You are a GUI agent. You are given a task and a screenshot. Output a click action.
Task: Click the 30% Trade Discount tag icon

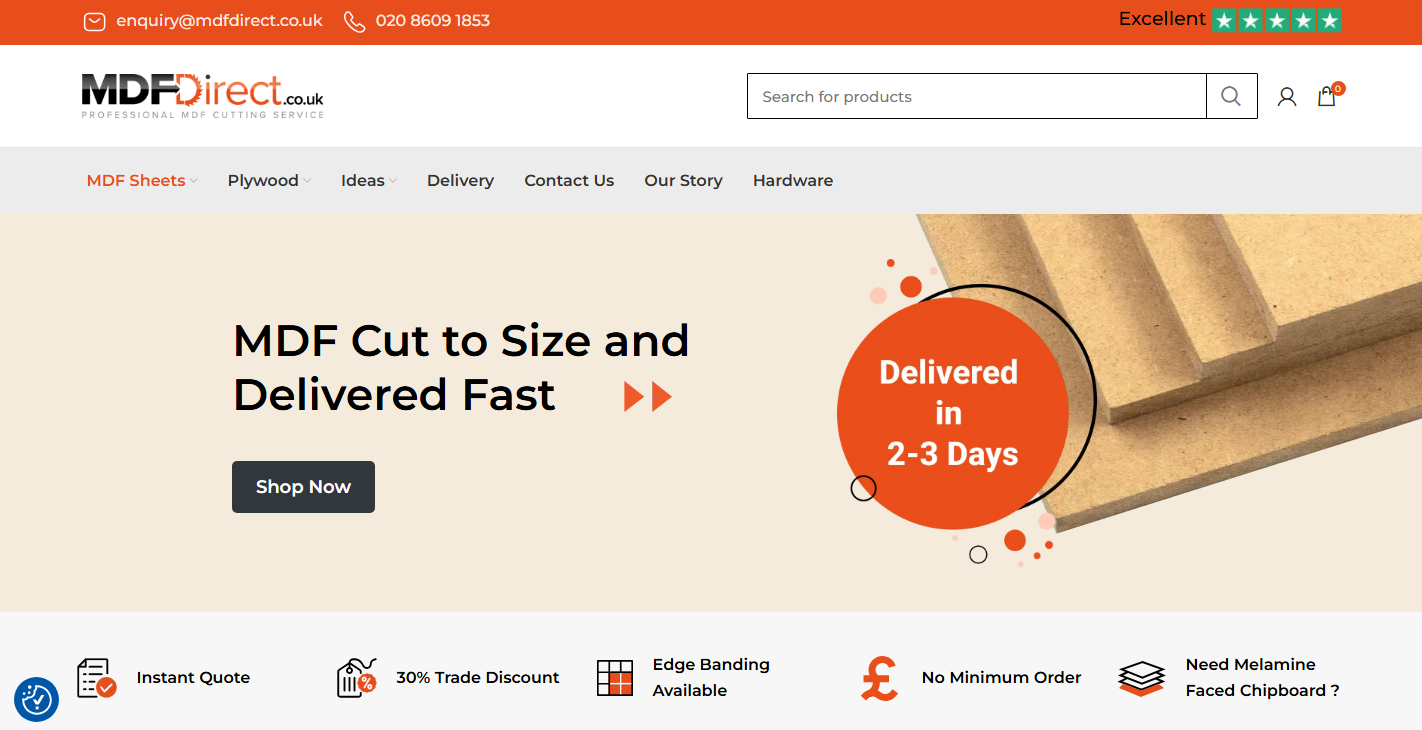[356, 678]
